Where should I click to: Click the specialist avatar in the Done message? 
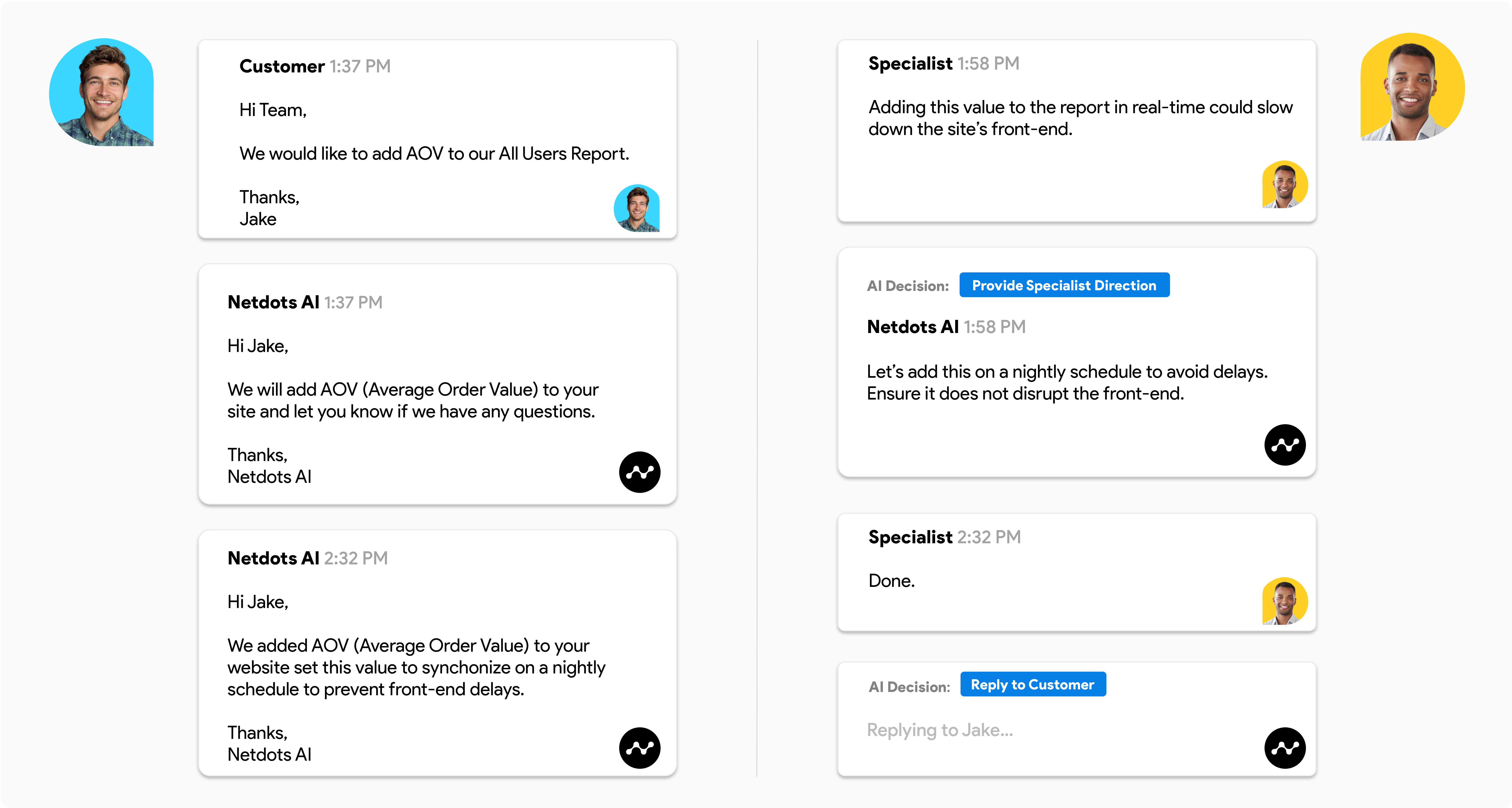click(1285, 601)
